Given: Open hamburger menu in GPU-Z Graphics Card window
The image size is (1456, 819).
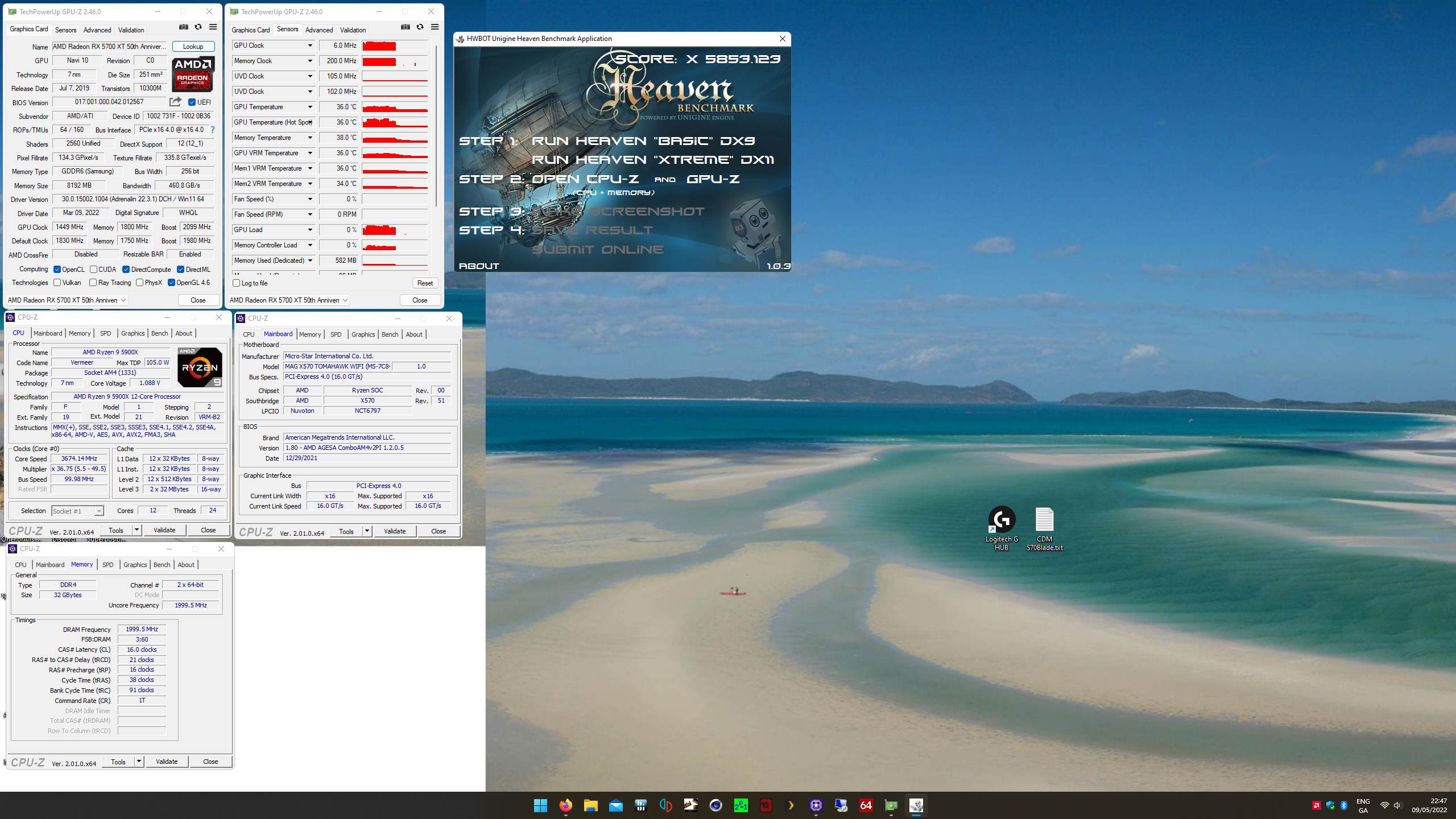Looking at the screenshot, I should 213,27.
